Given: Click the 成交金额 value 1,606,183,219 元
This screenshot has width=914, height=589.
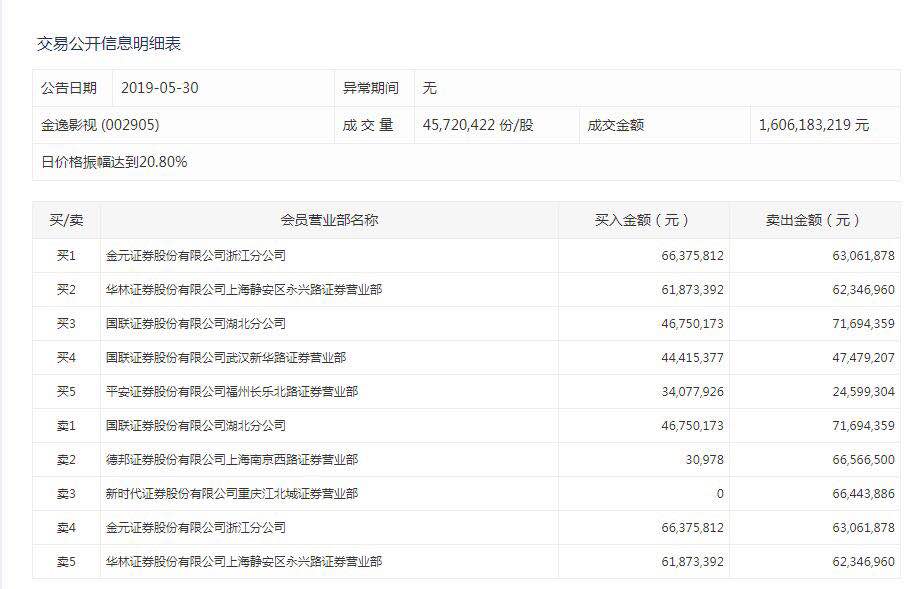Looking at the screenshot, I should click(x=814, y=125).
